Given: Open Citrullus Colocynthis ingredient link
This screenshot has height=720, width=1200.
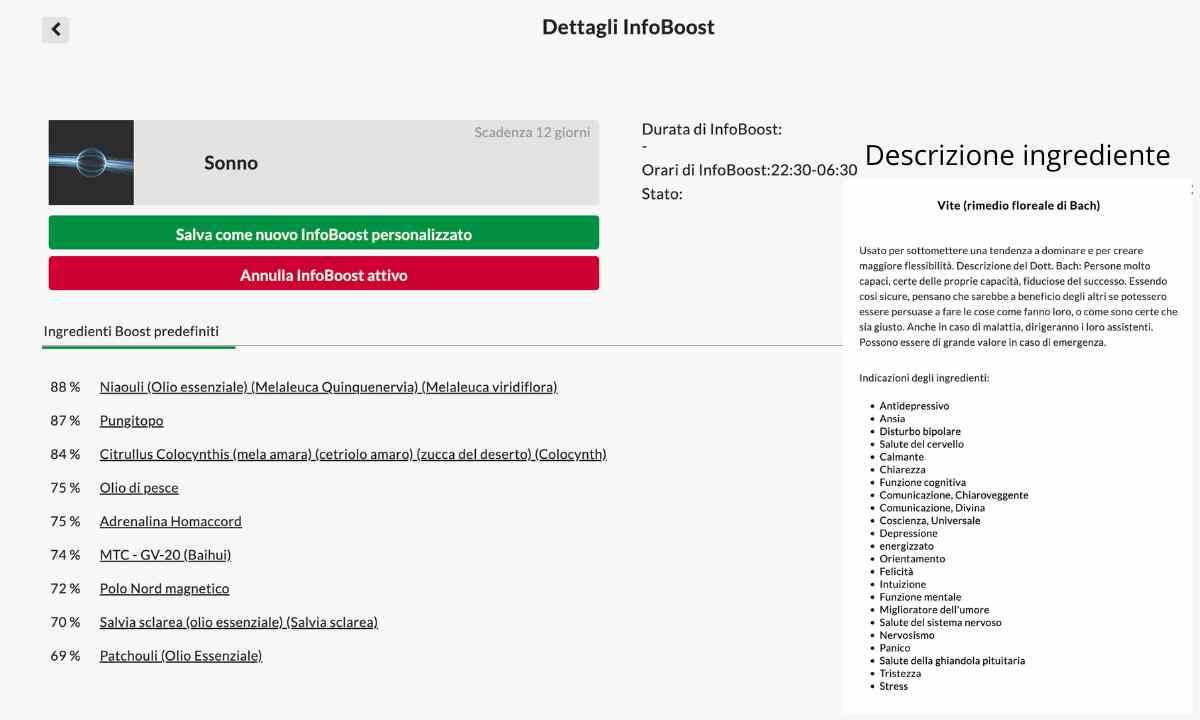Looking at the screenshot, I should (x=353, y=454).
